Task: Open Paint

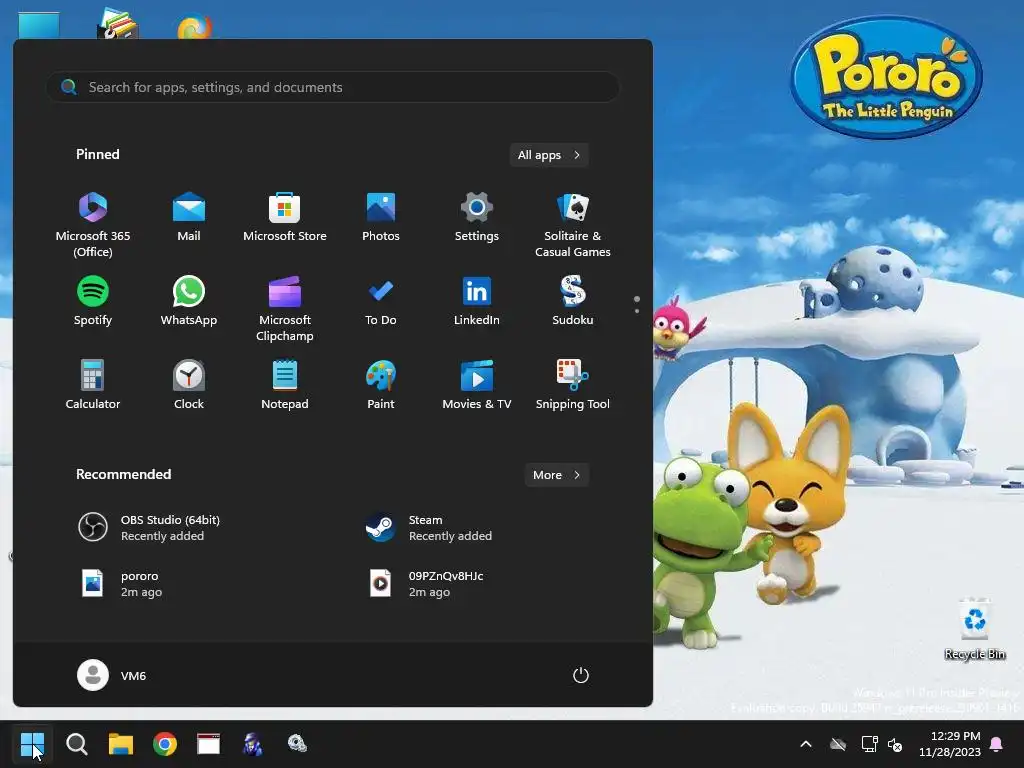Action: coord(381,385)
